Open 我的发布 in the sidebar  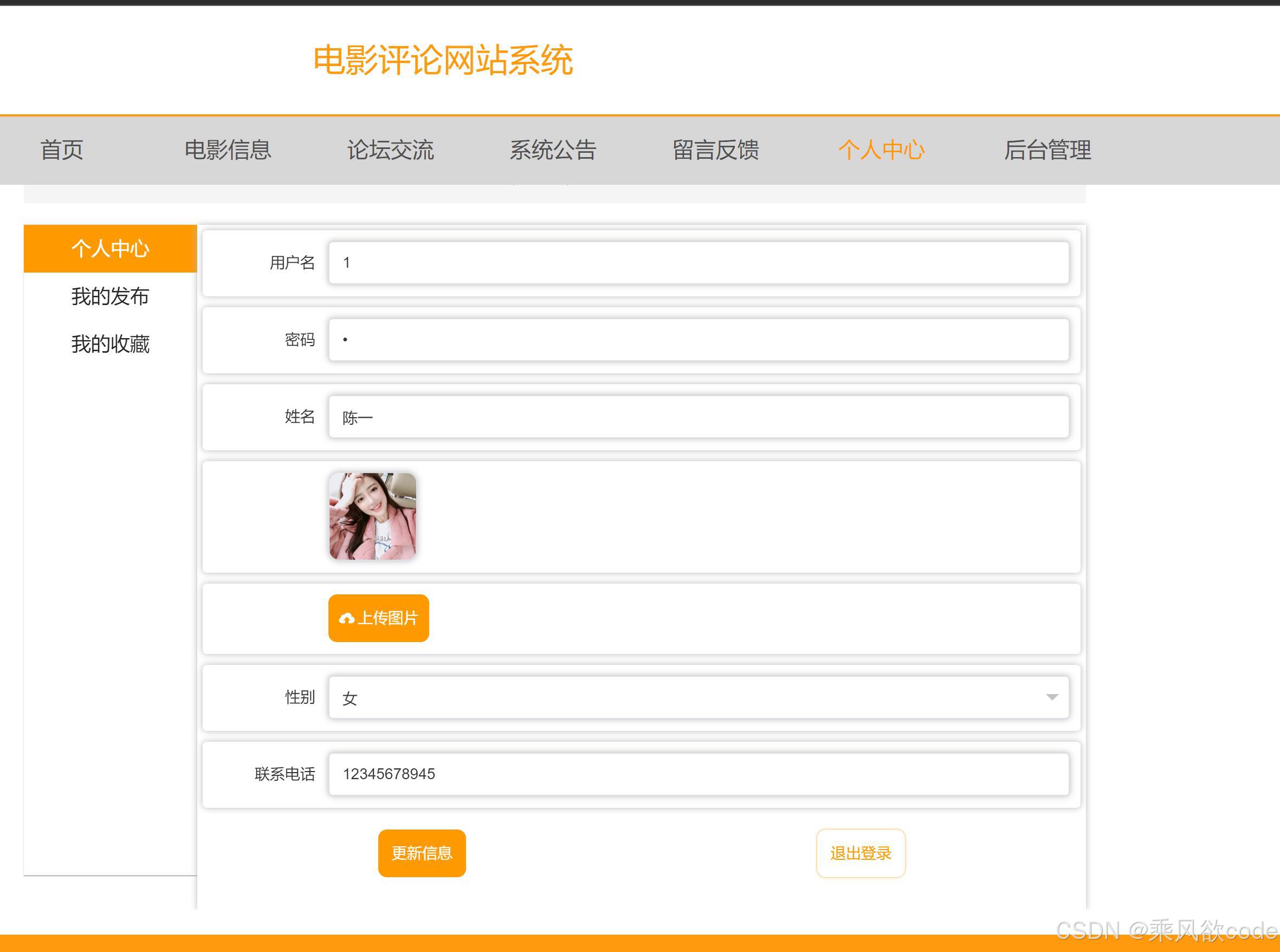[110, 296]
